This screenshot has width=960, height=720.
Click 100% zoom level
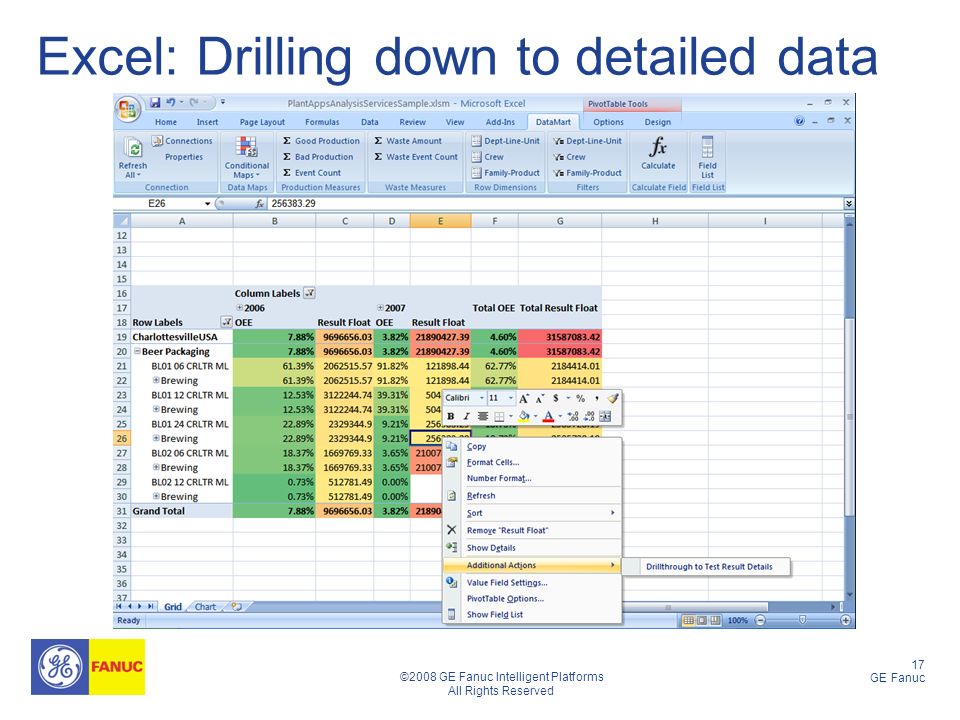738,620
